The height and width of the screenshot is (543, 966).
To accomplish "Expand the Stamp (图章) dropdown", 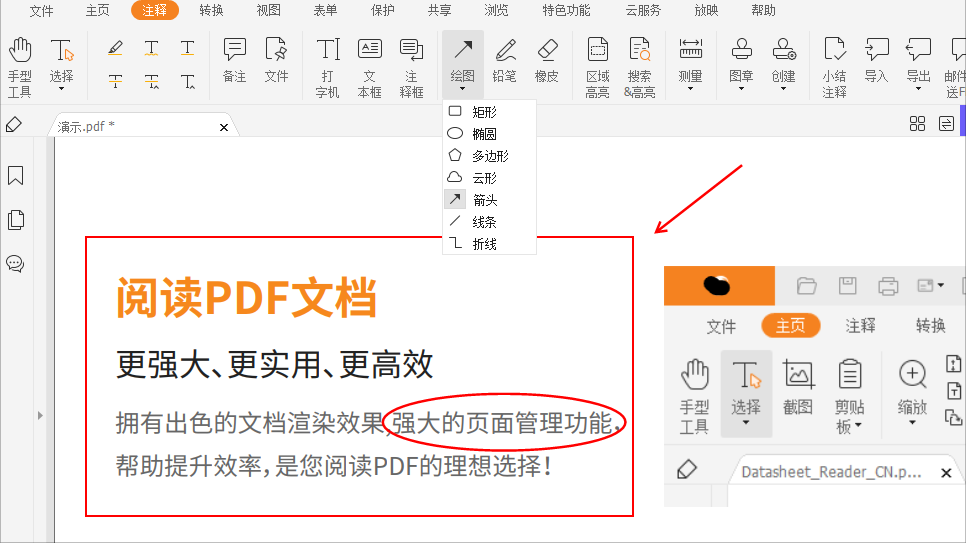I will [741, 88].
